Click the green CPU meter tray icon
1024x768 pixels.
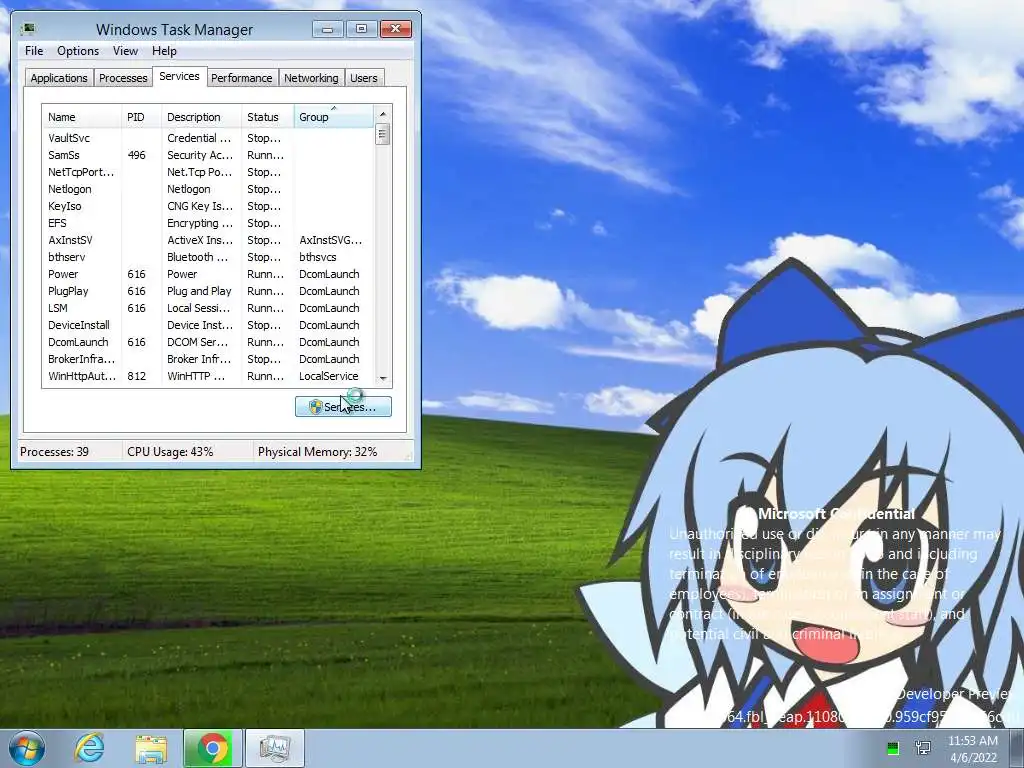click(x=893, y=748)
